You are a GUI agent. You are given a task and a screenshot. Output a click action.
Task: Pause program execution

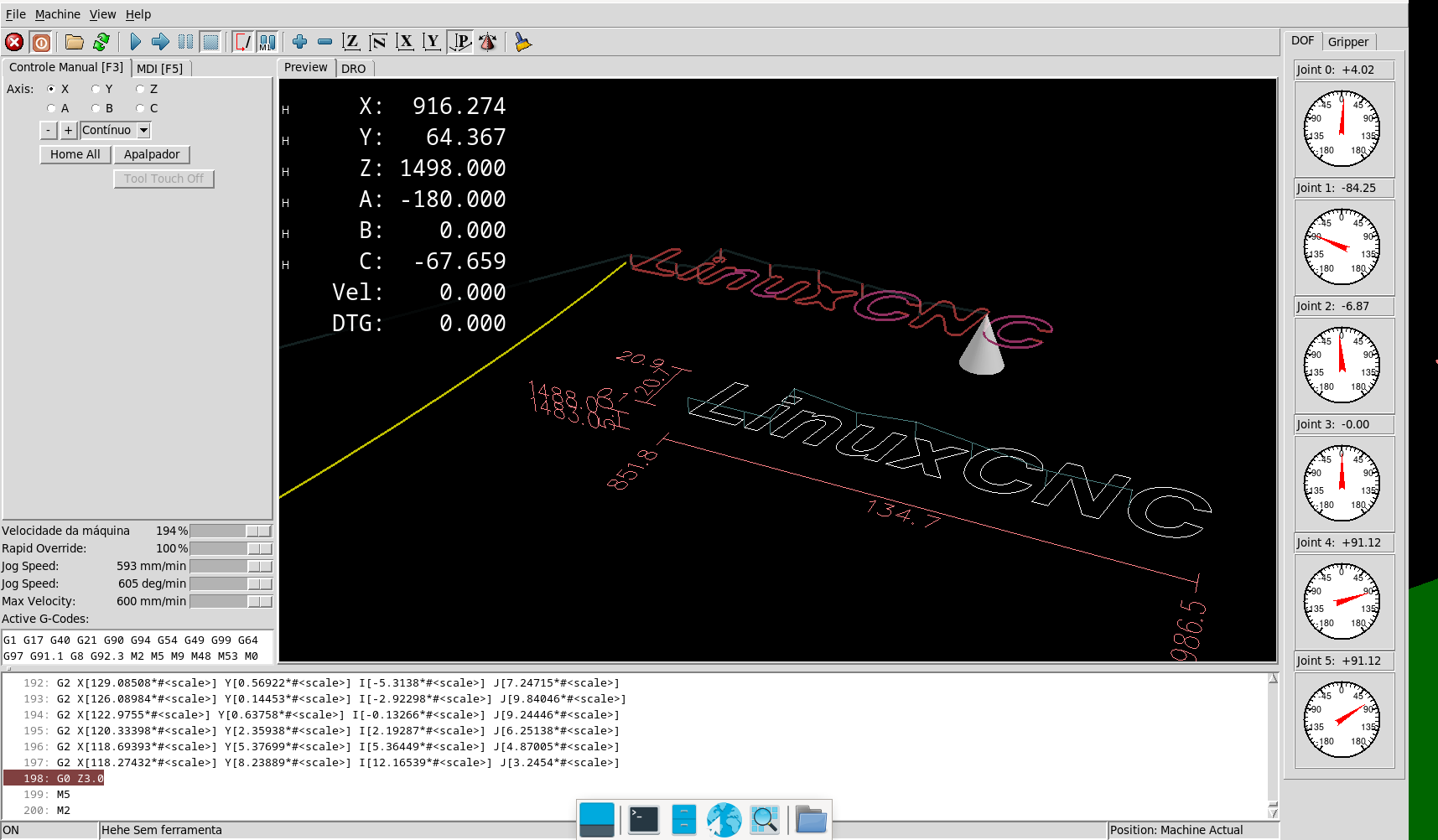point(185,42)
